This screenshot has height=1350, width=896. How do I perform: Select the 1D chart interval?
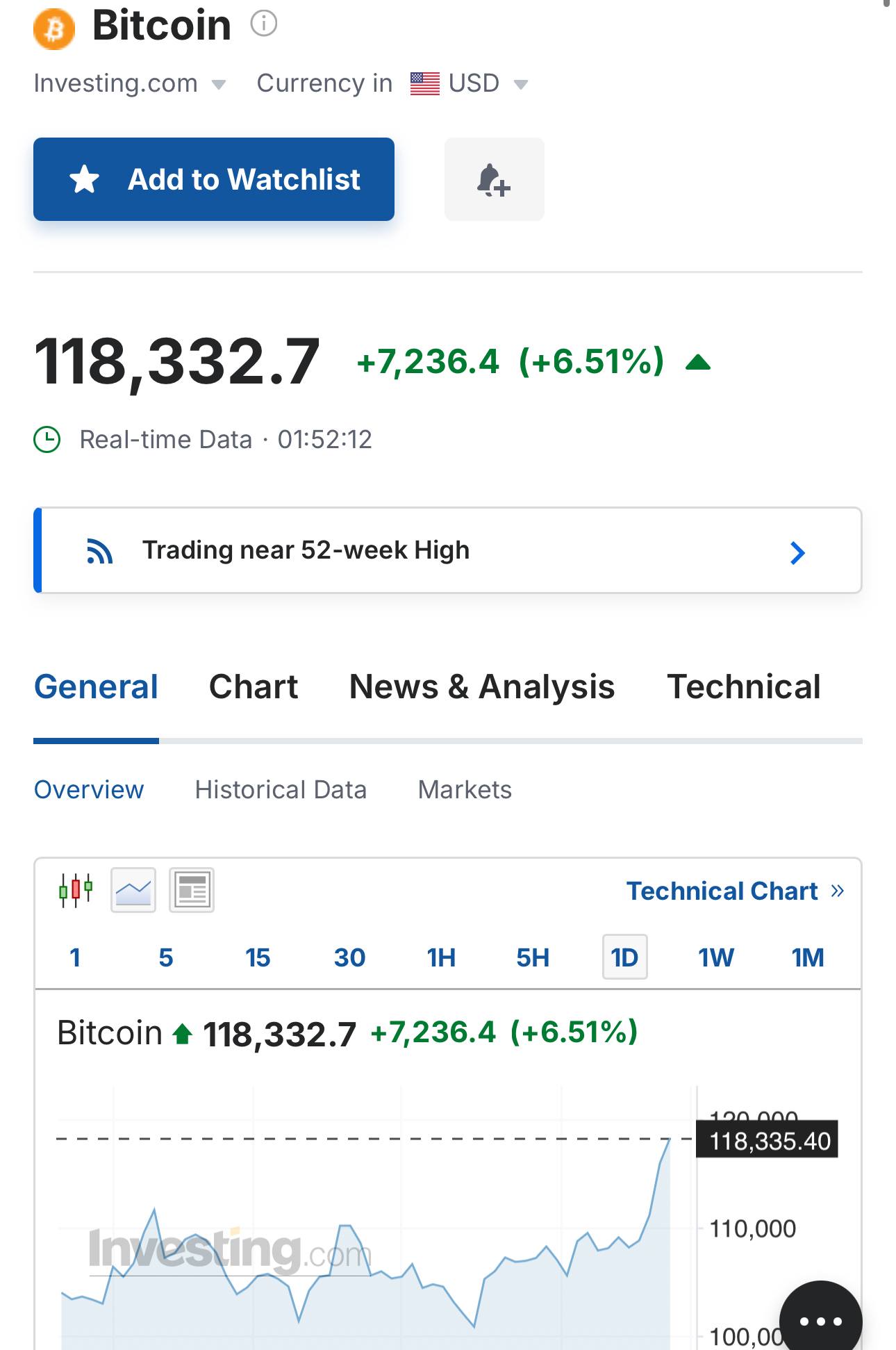[624, 957]
